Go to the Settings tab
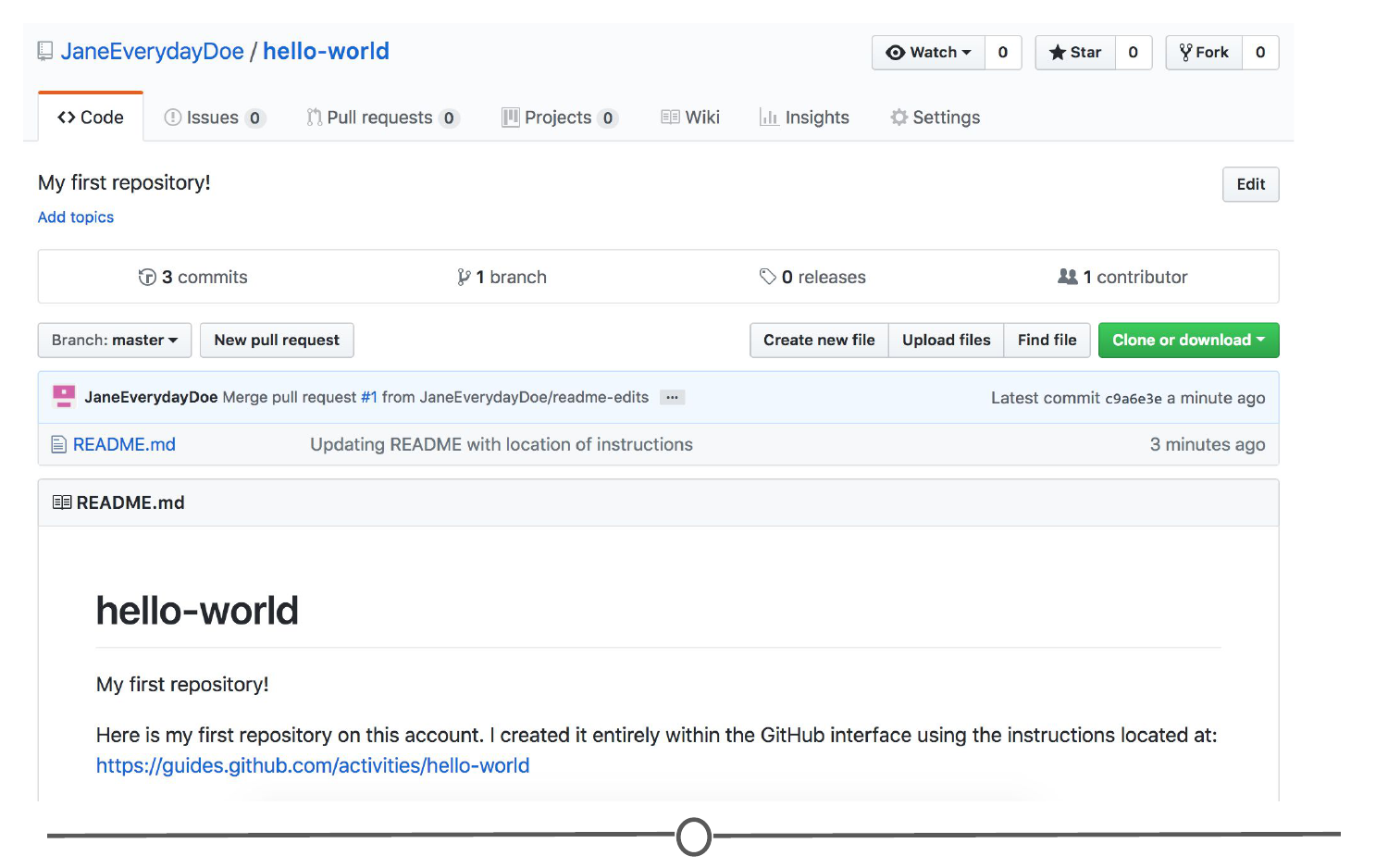This screenshot has width=1388, height=868. [x=935, y=118]
